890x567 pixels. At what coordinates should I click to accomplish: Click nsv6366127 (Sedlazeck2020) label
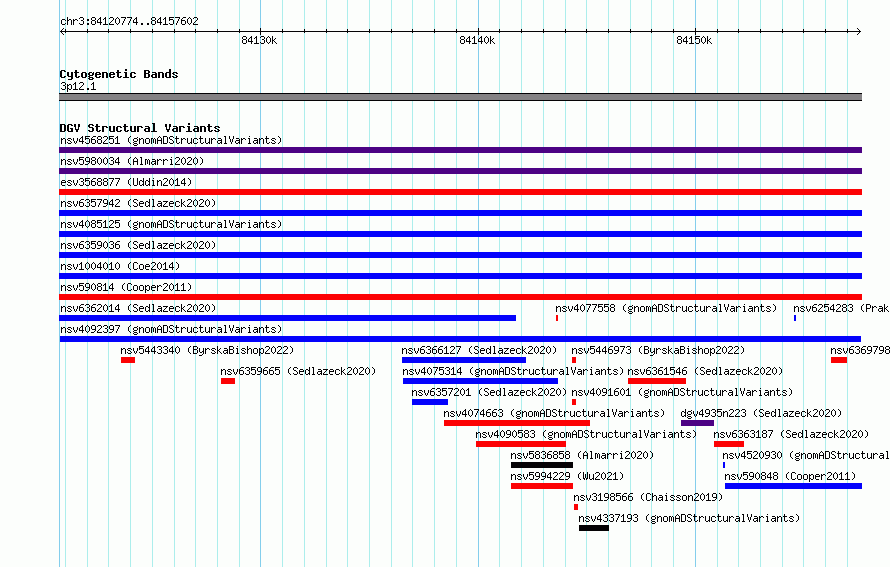click(479, 350)
